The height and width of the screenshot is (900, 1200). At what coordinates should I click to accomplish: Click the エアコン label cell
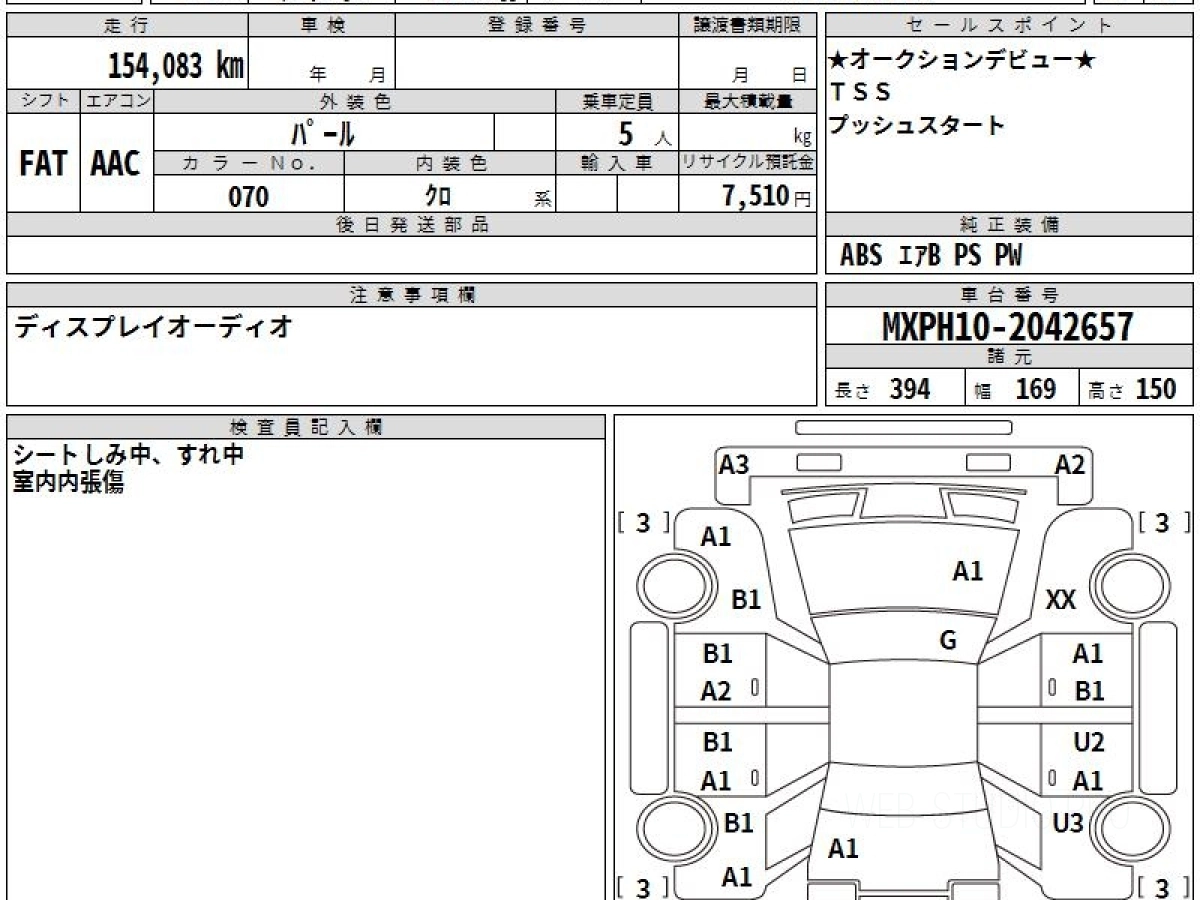point(117,101)
